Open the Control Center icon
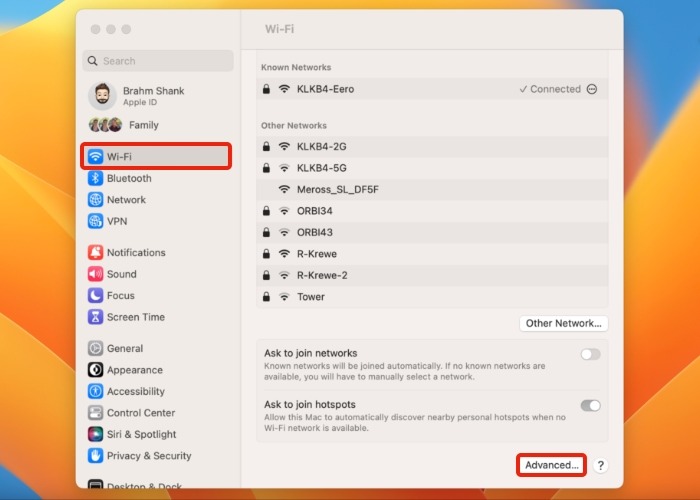The image size is (700, 500). [x=95, y=412]
